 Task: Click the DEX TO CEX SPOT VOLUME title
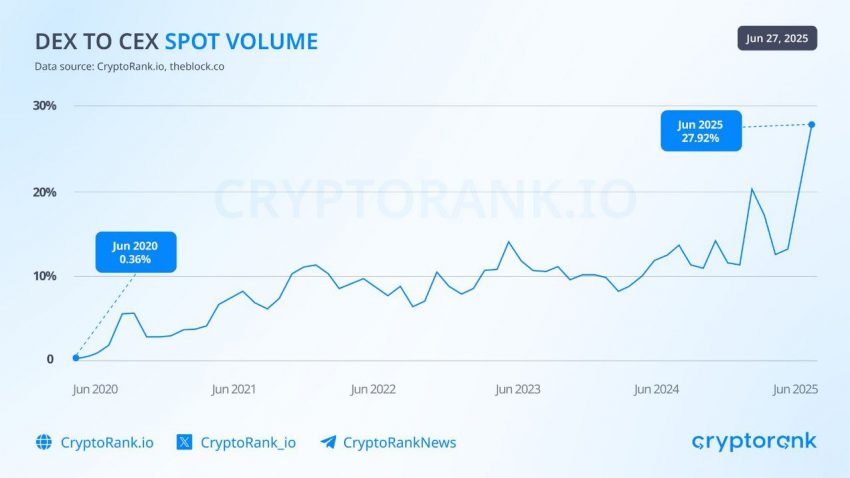point(176,42)
